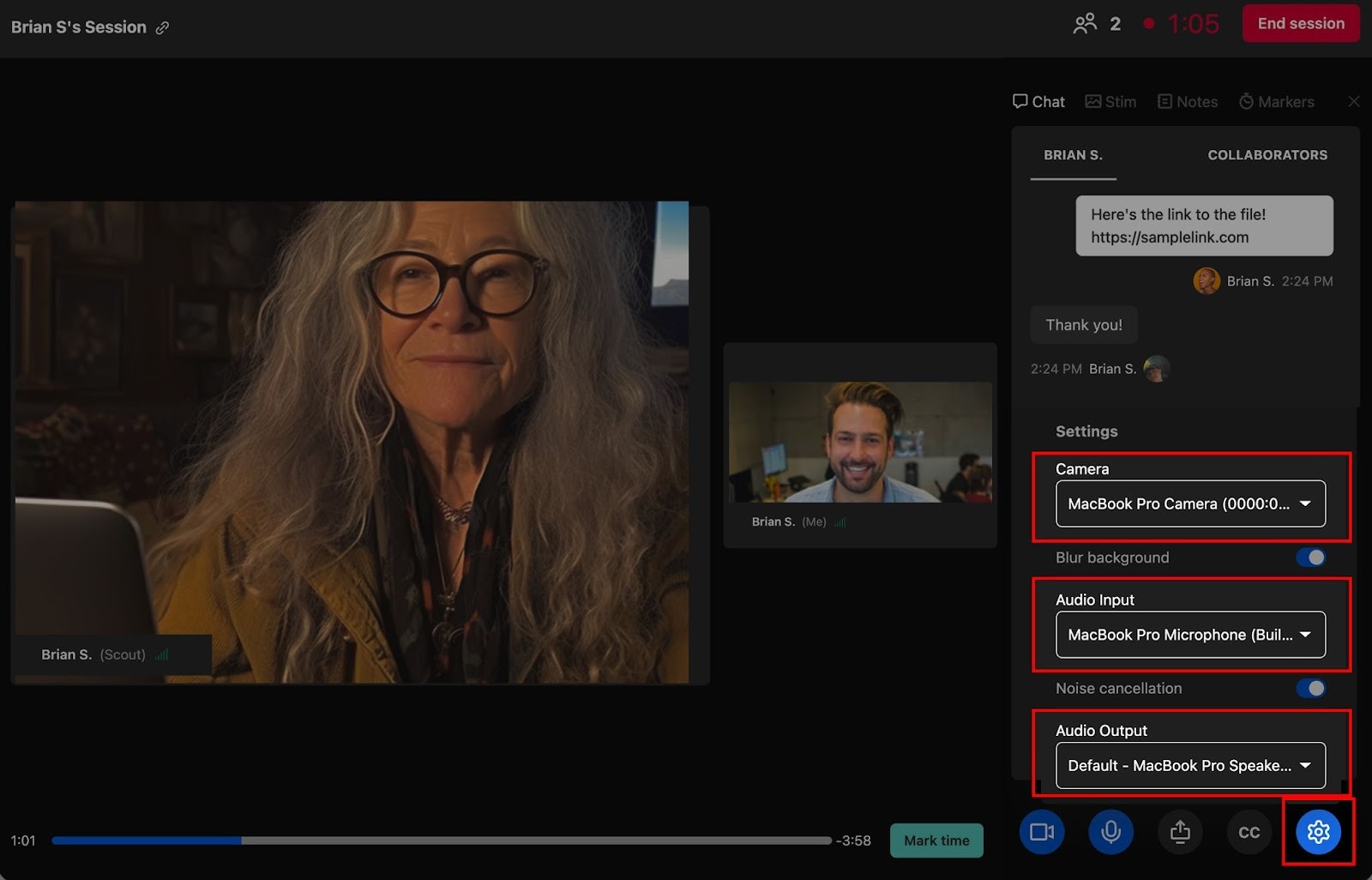Close the side panel X icon

tap(1353, 101)
